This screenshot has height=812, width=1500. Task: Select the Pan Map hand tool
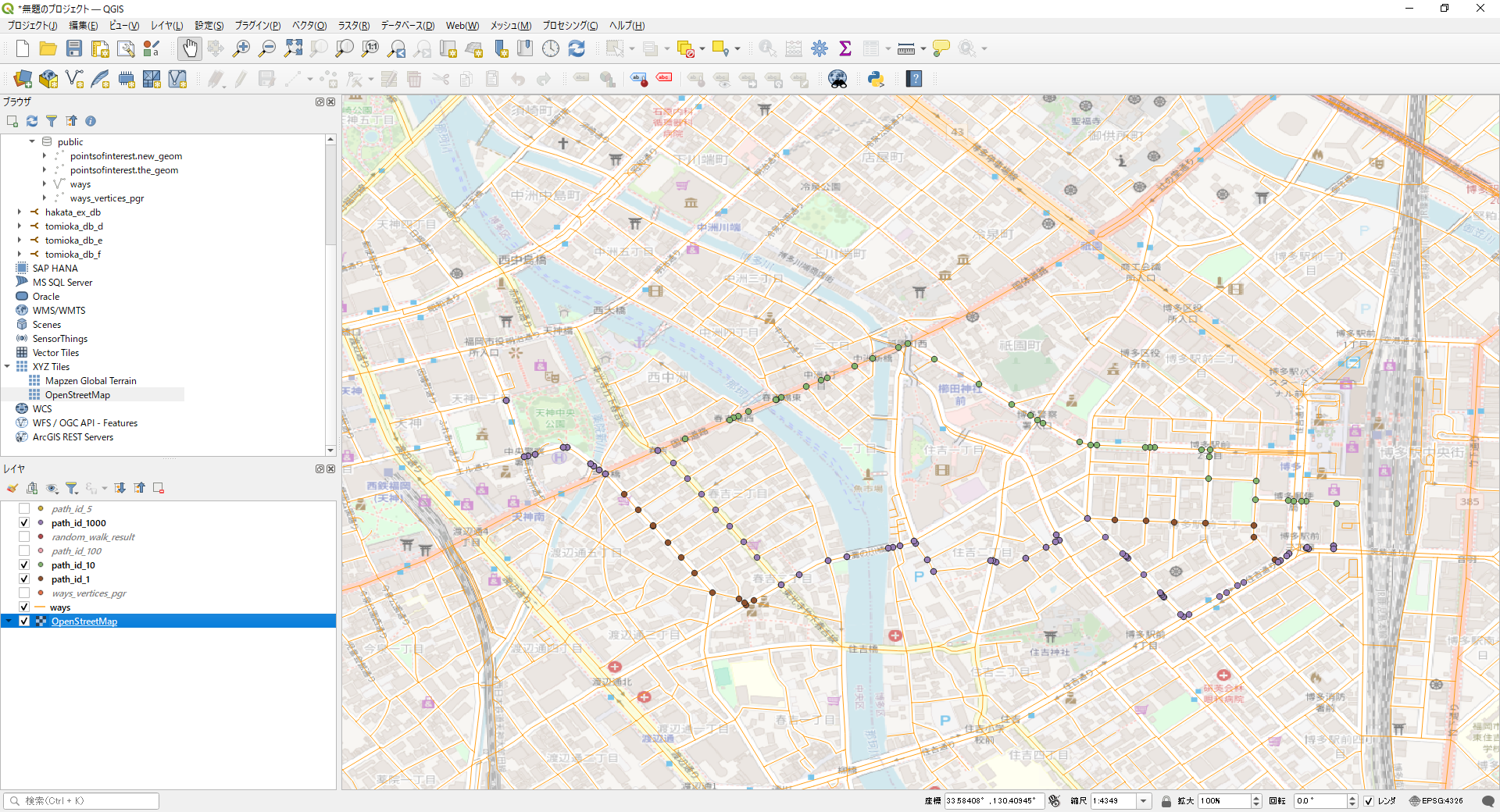(x=189, y=48)
